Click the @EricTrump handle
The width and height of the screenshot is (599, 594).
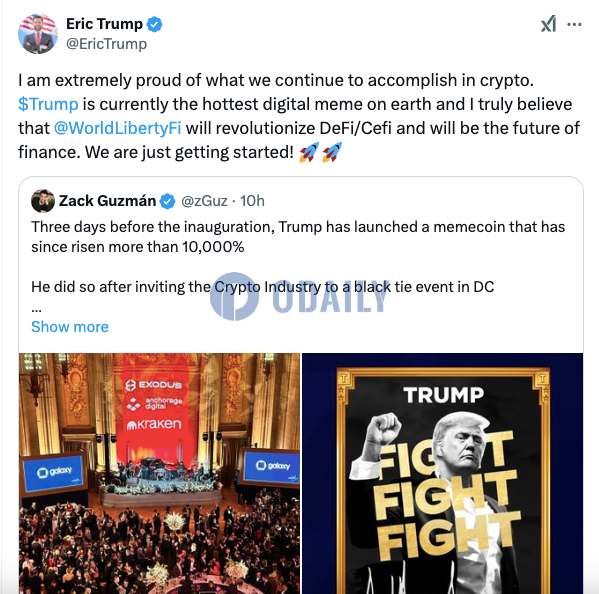(106, 44)
